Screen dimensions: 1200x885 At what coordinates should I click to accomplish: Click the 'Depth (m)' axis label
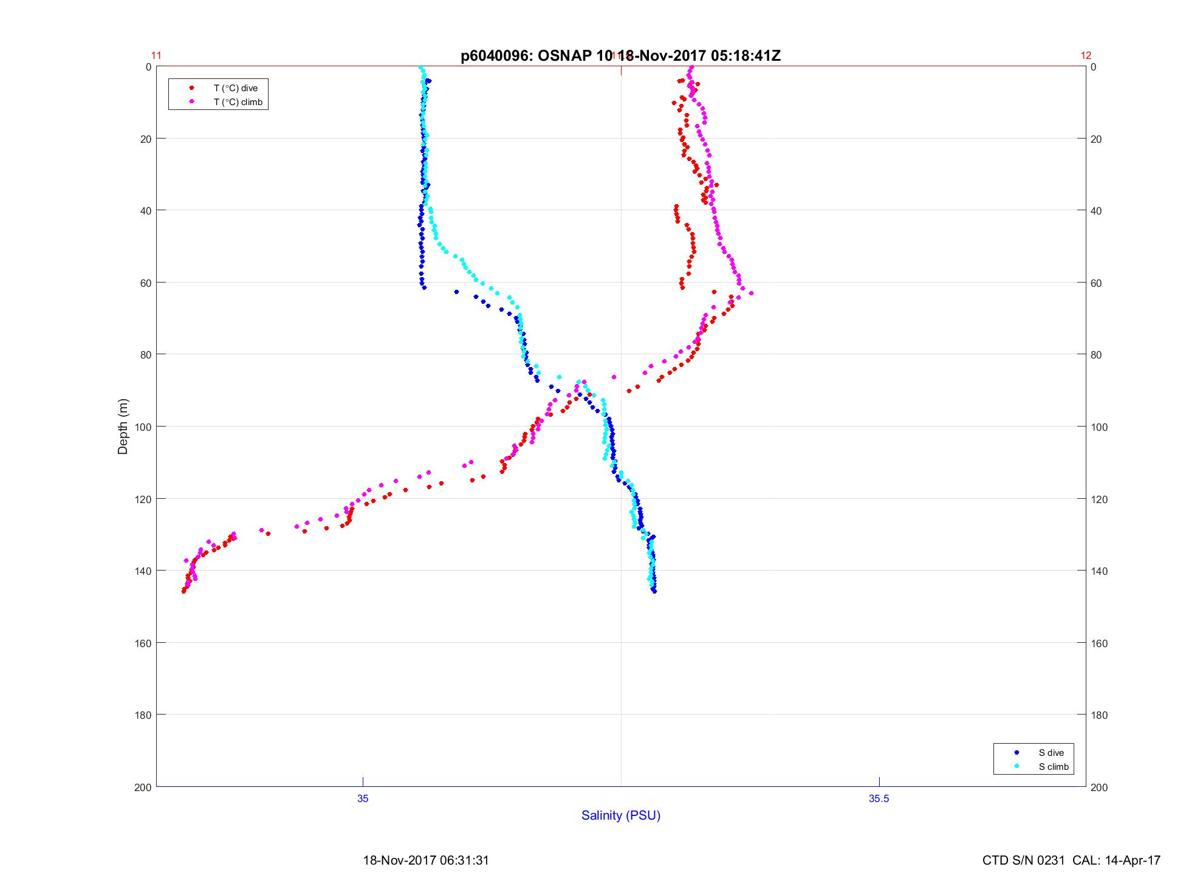pyautogui.click(x=124, y=426)
